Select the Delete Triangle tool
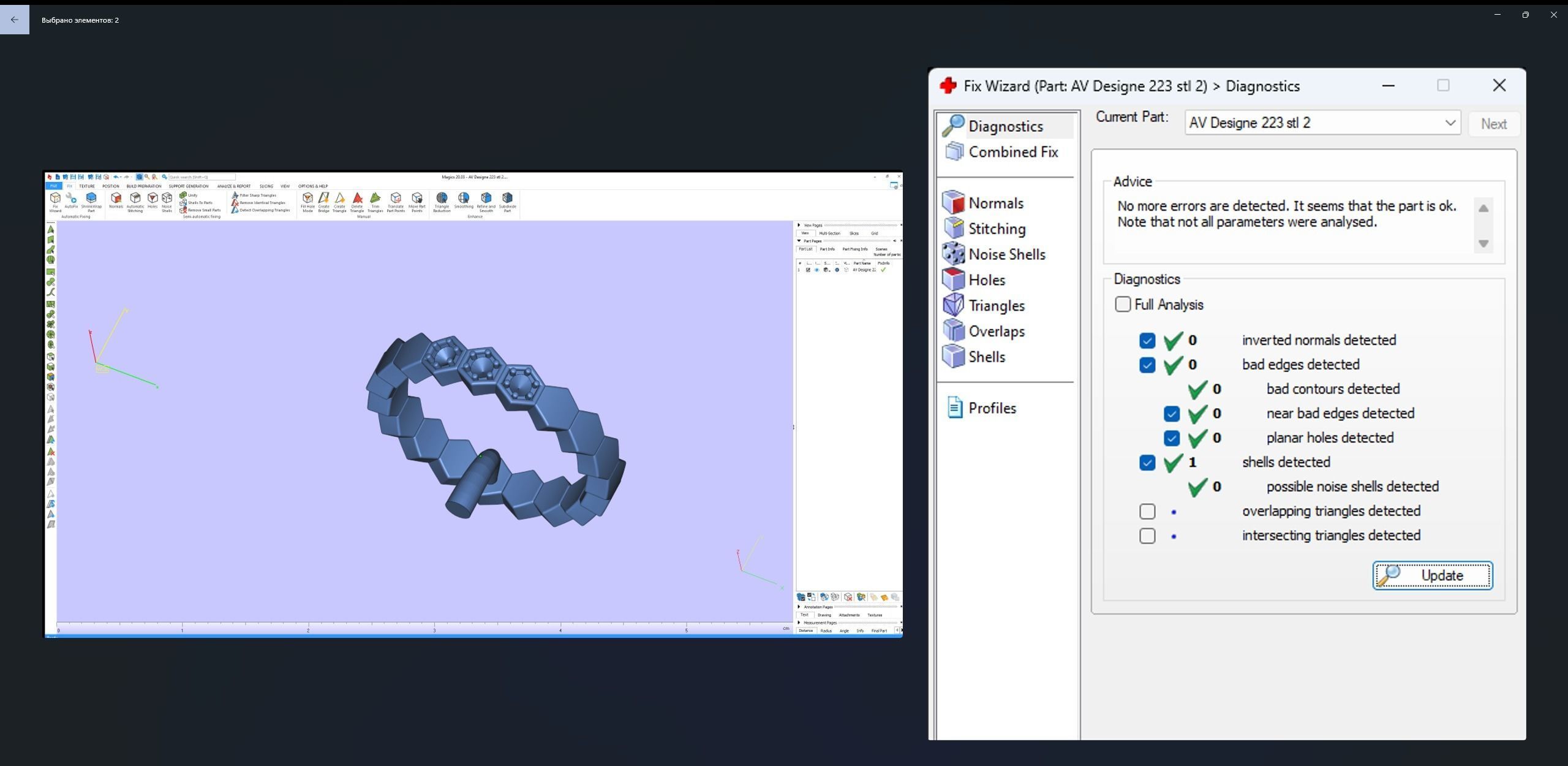The image size is (1568, 766). pyautogui.click(x=357, y=199)
